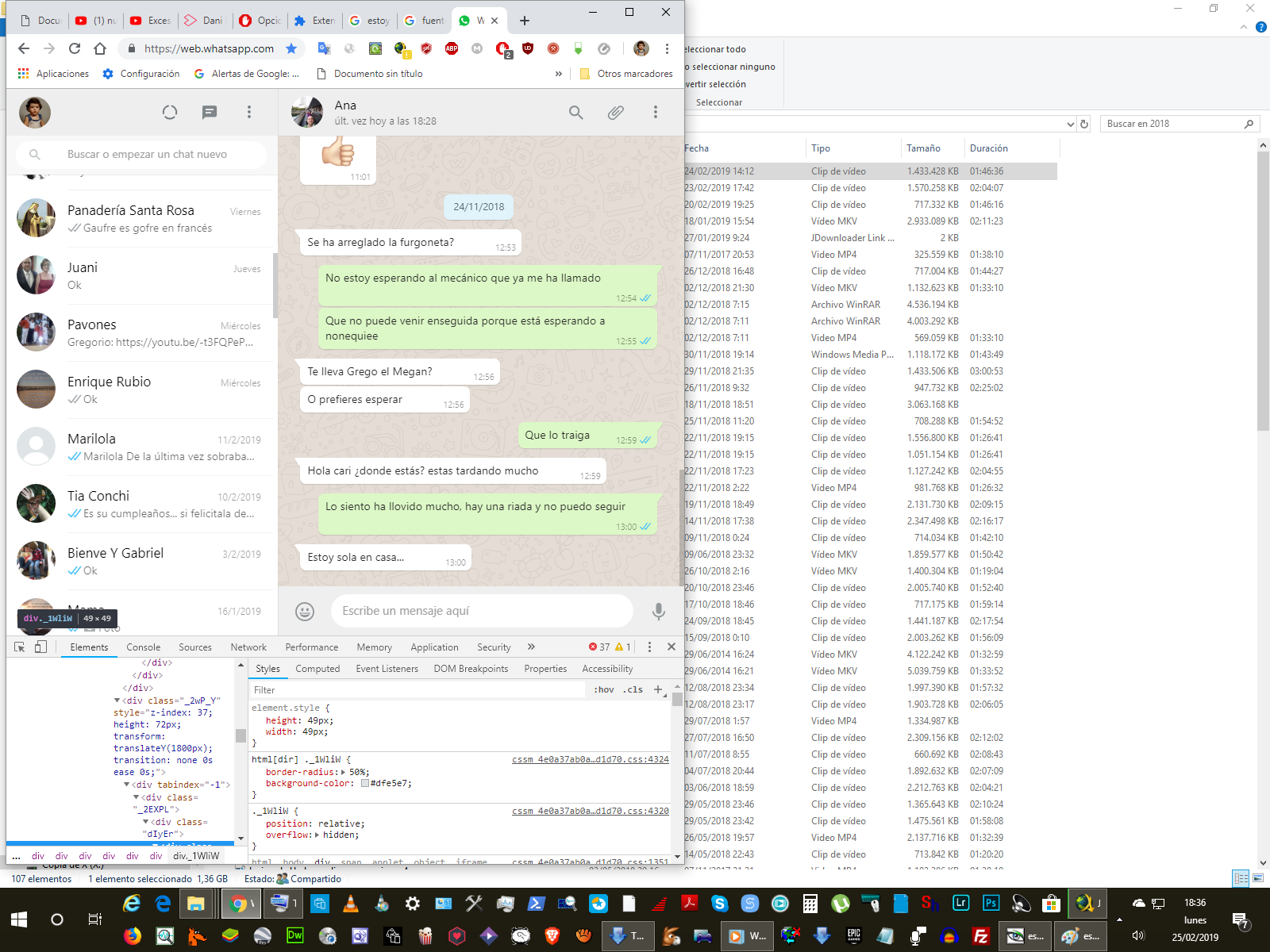The image size is (1270, 952).
Task: Open the emoji picker
Action: [305, 611]
